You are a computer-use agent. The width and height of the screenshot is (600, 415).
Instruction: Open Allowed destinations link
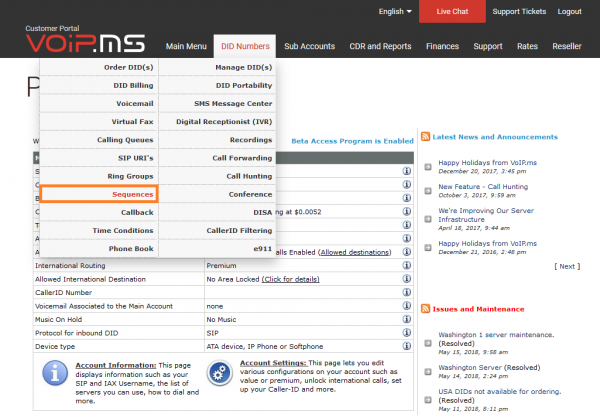pos(355,252)
